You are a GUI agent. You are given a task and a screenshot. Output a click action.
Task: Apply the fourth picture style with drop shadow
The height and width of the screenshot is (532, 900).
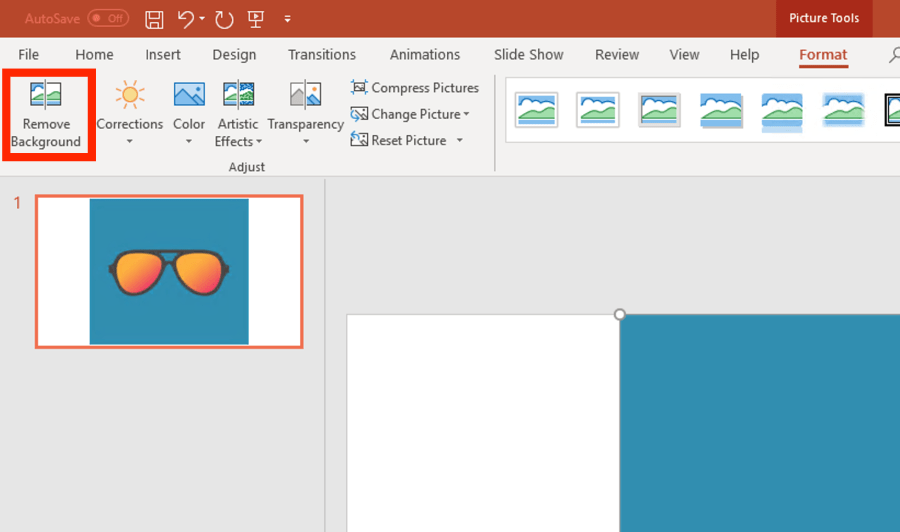[721, 110]
